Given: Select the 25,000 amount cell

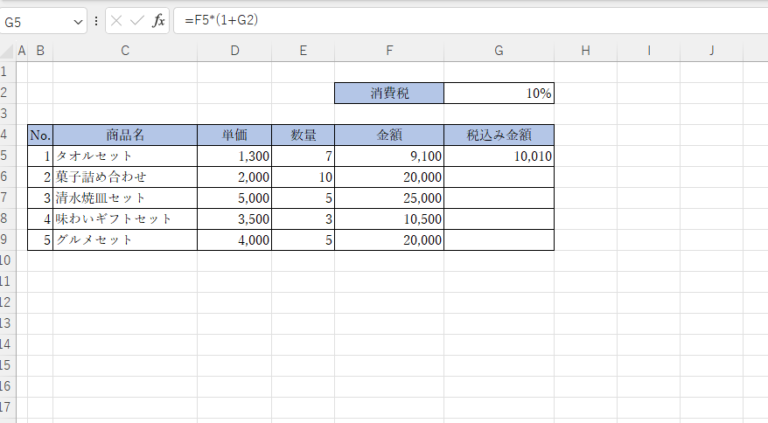Looking at the screenshot, I should pos(389,198).
